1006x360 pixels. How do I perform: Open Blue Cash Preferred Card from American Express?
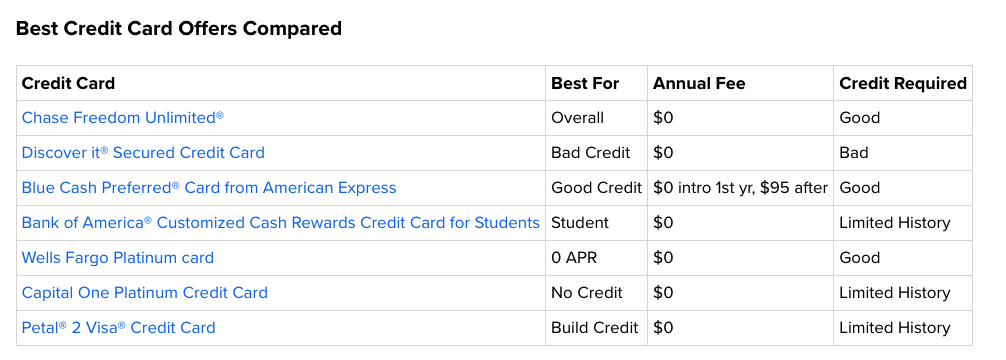coord(209,188)
